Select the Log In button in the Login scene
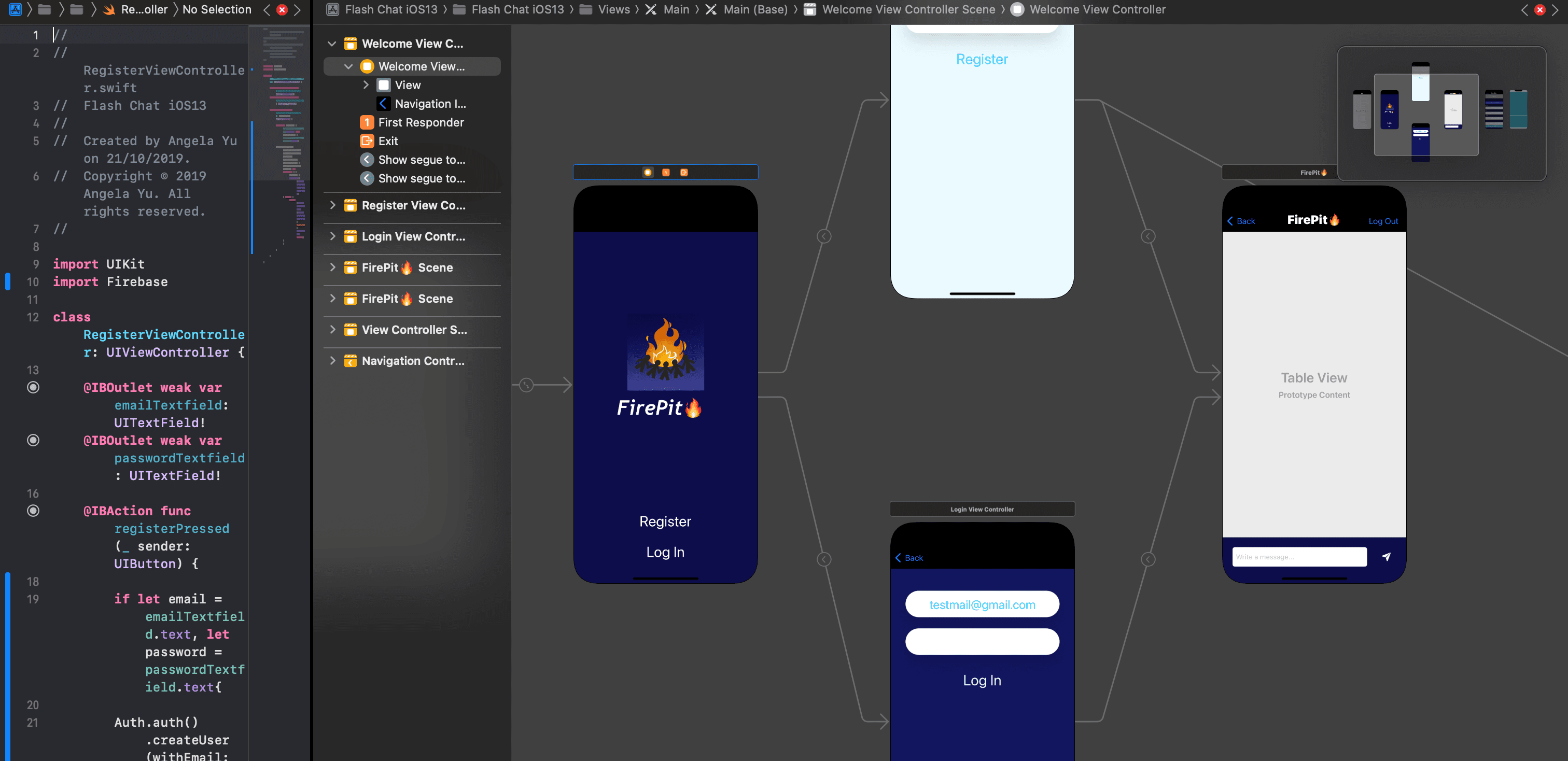Screen dimensions: 1568x761 tap(982, 681)
